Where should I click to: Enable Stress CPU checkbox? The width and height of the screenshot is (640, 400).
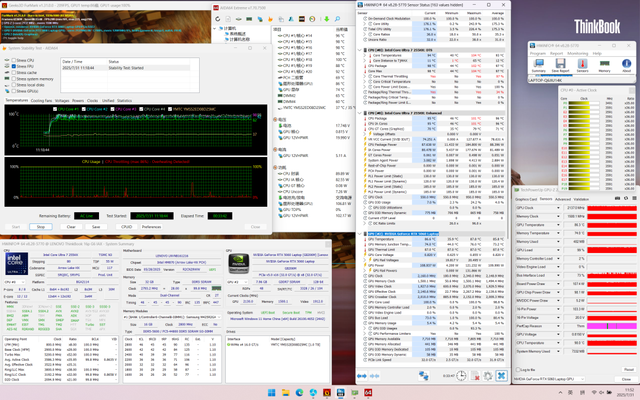coord(14,60)
